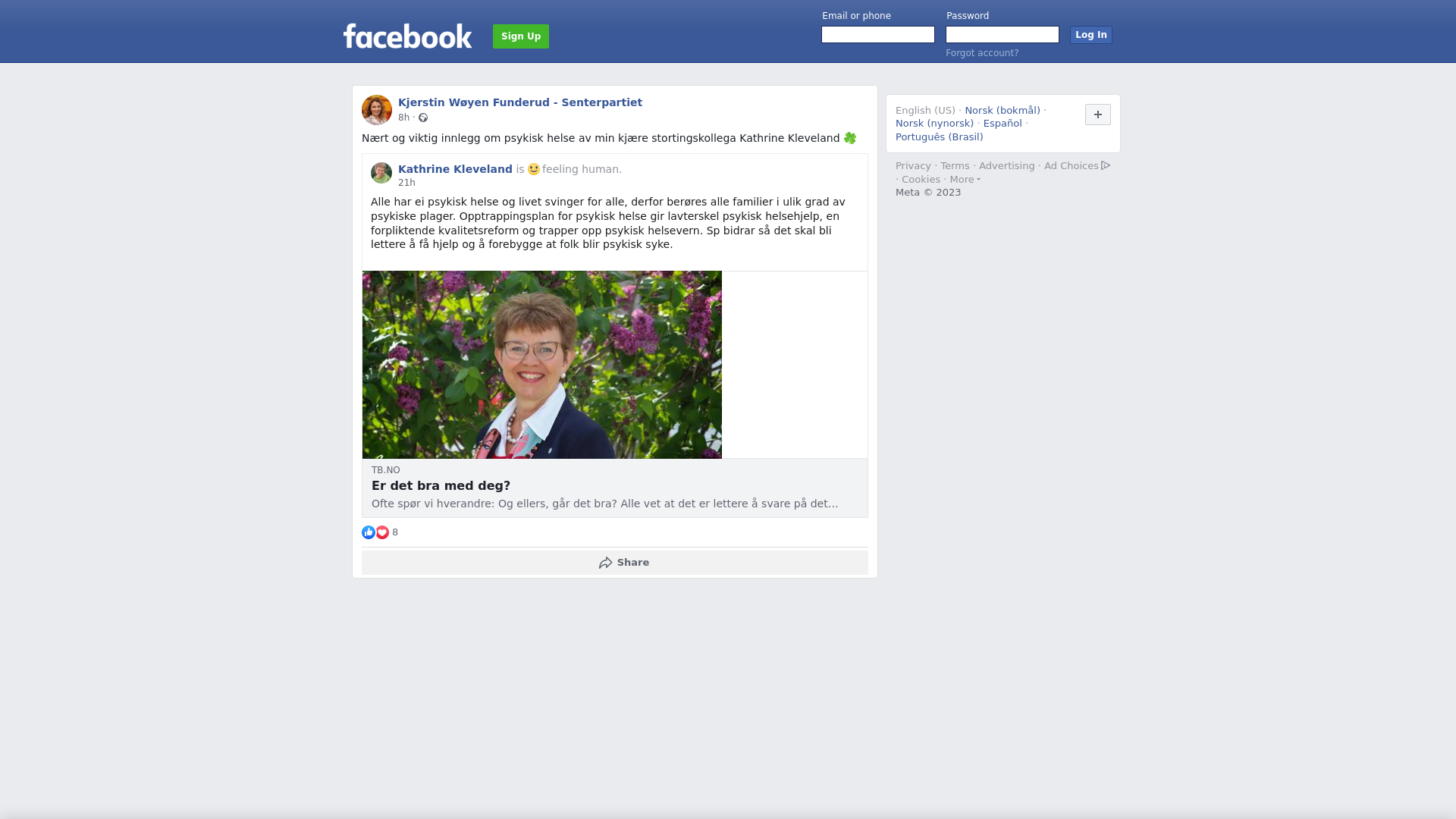
Task: Open the Forgot account? link
Action: tap(982, 53)
